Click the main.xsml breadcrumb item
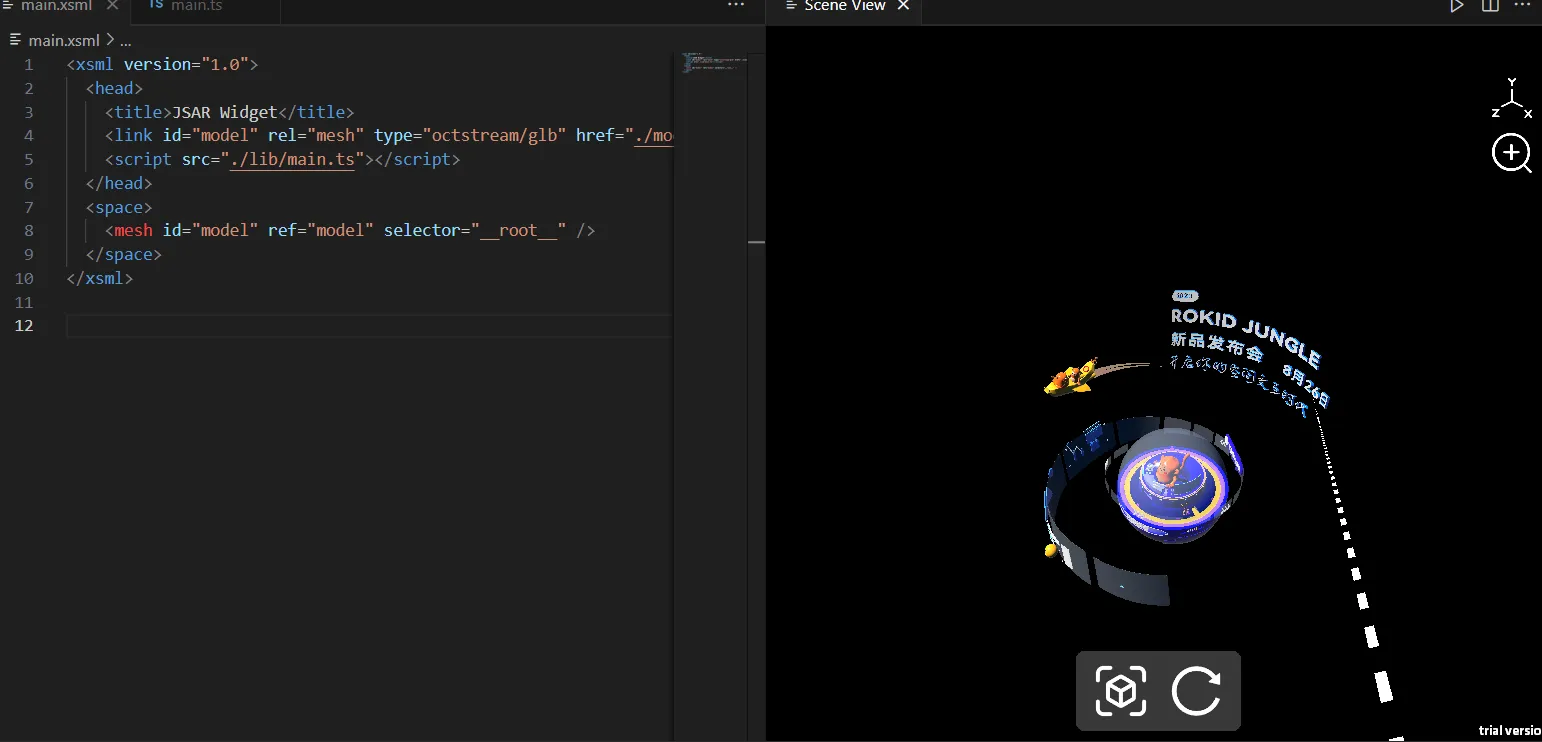Screen dimensions: 1542x742 click(x=64, y=40)
